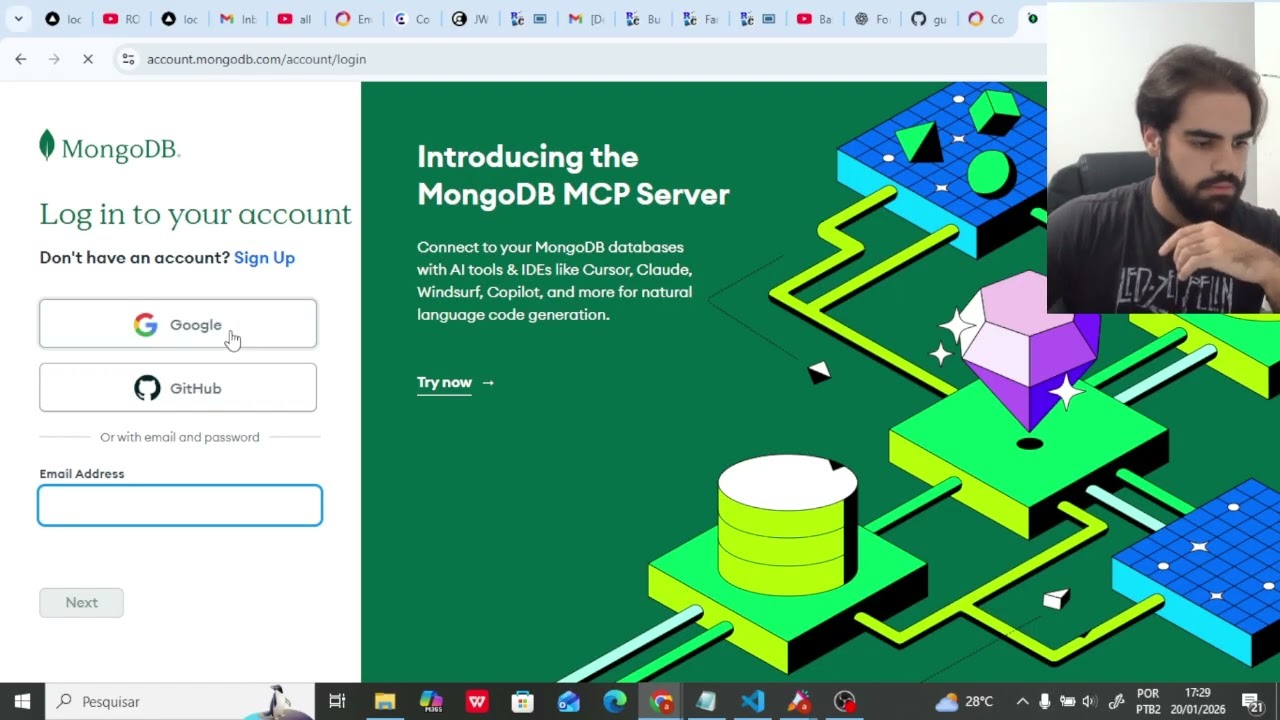Focus the Email Address input field
This screenshot has height=720, width=1280.
pos(180,505)
